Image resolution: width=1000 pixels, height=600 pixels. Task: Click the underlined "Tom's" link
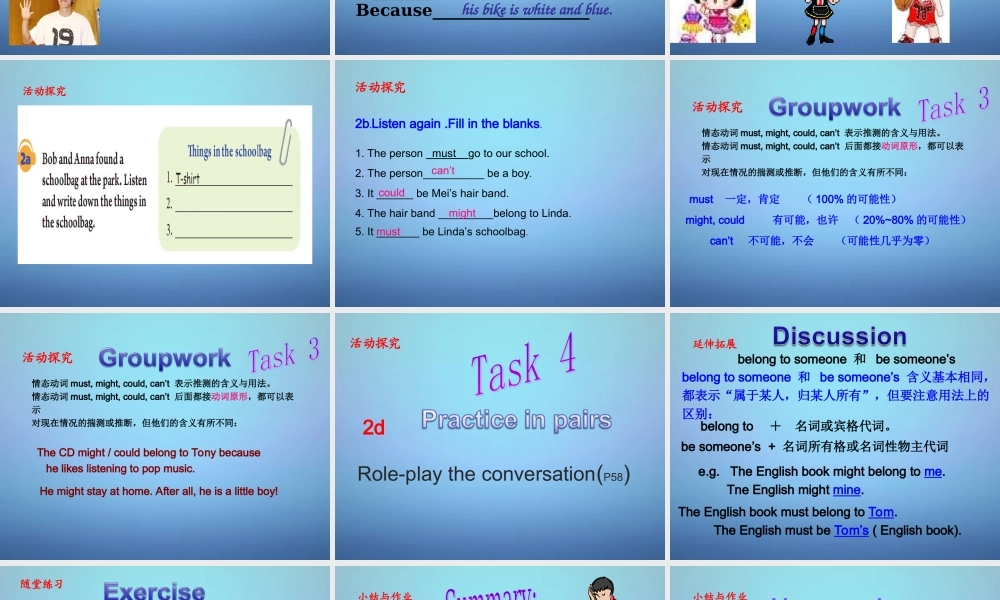tap(851, 531)
